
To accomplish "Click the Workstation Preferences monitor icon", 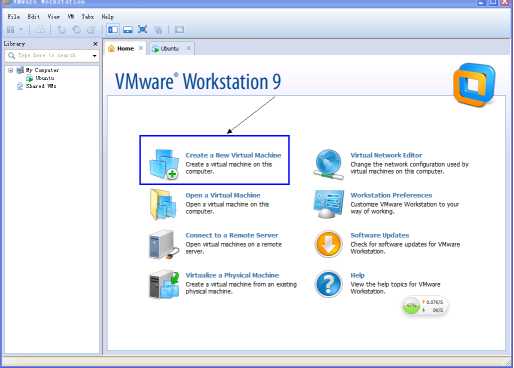I will pyautogui.click(x=328, y=204).
